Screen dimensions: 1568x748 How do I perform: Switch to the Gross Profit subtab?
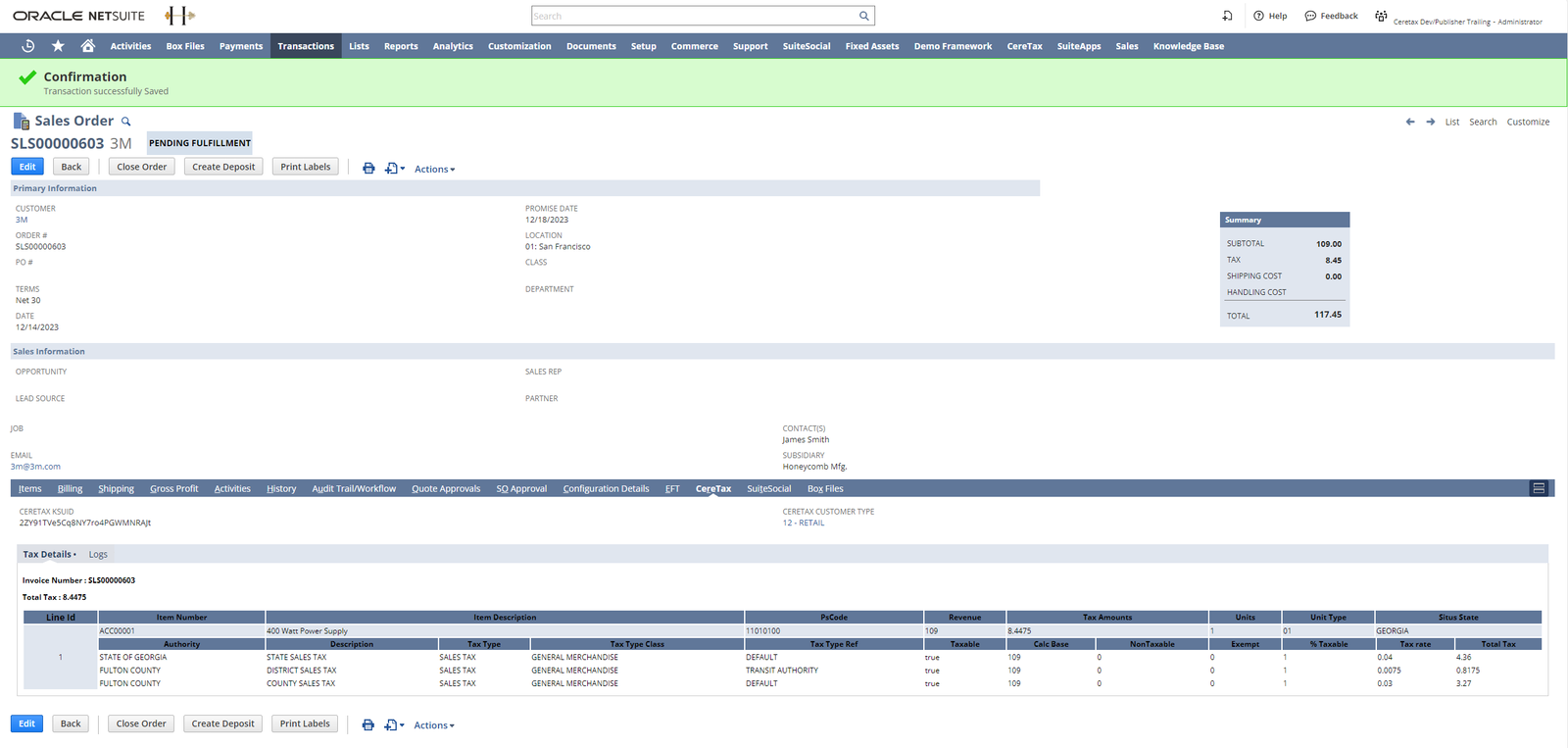coord(173,488)
